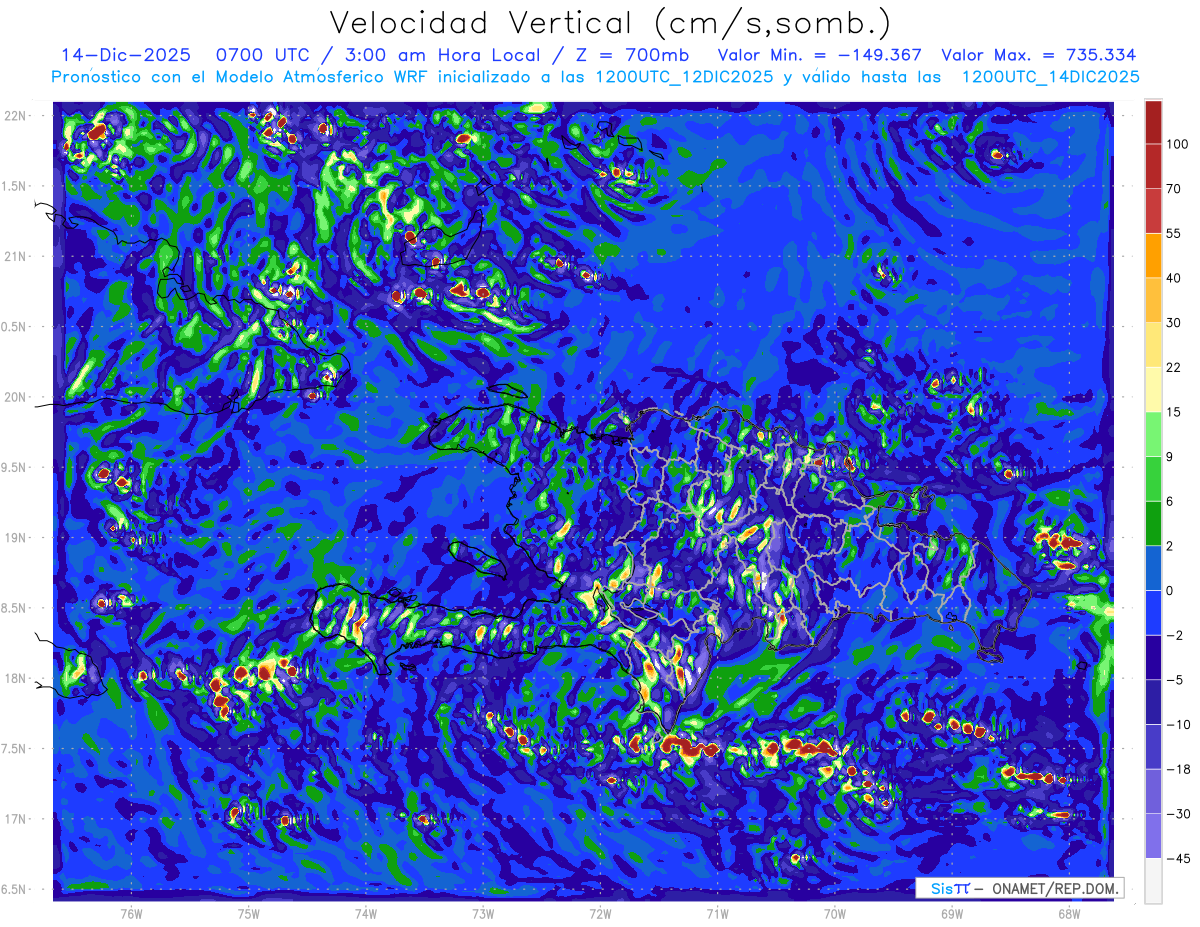This screenshot has width=1200, height=927.
Task: Click the white swatch below -45
Action: tap(1153, 881)
